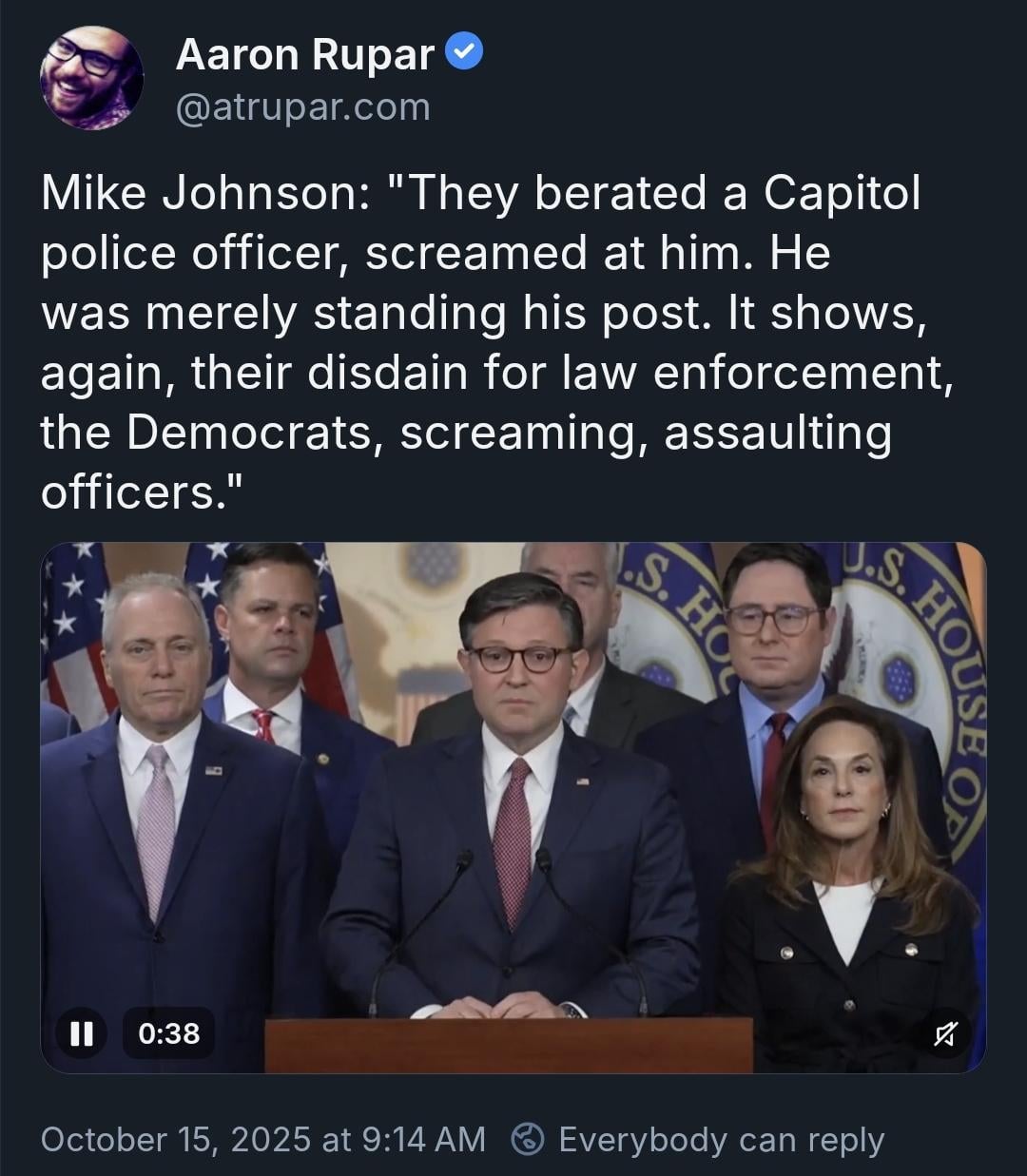Image resolution: width=1027 pixels, height=1176 pixels.
Task: Click the October 15, 2025 post timestamp
Action: pos(262,1139)
